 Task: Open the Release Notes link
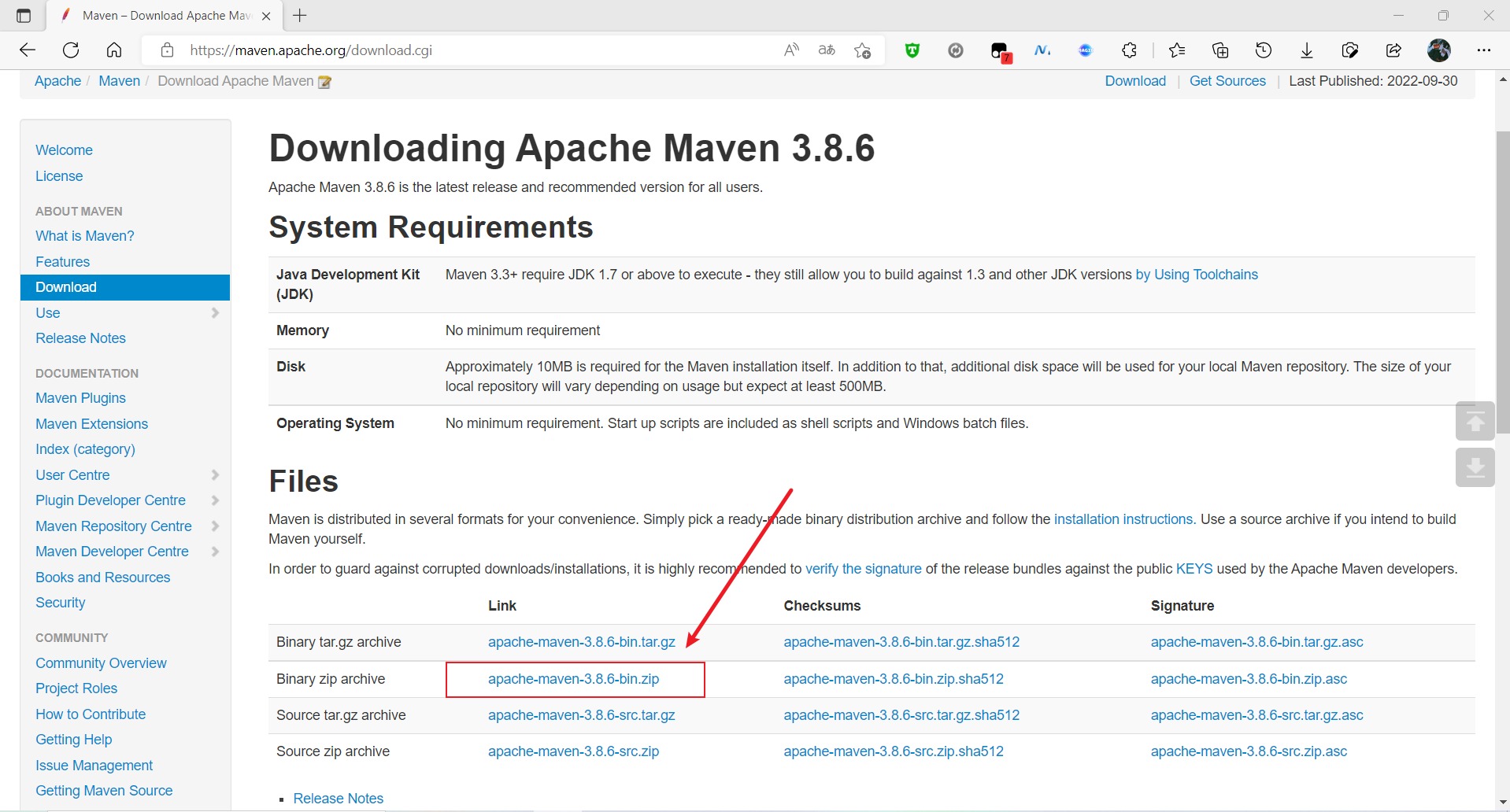[x=338, y=798]
